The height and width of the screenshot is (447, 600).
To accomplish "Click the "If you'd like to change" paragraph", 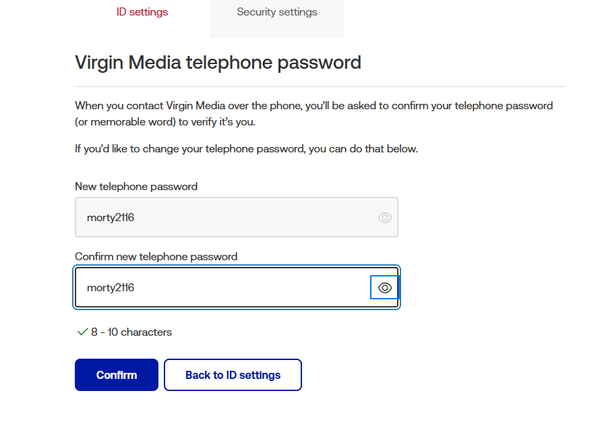I will (246, 149).
